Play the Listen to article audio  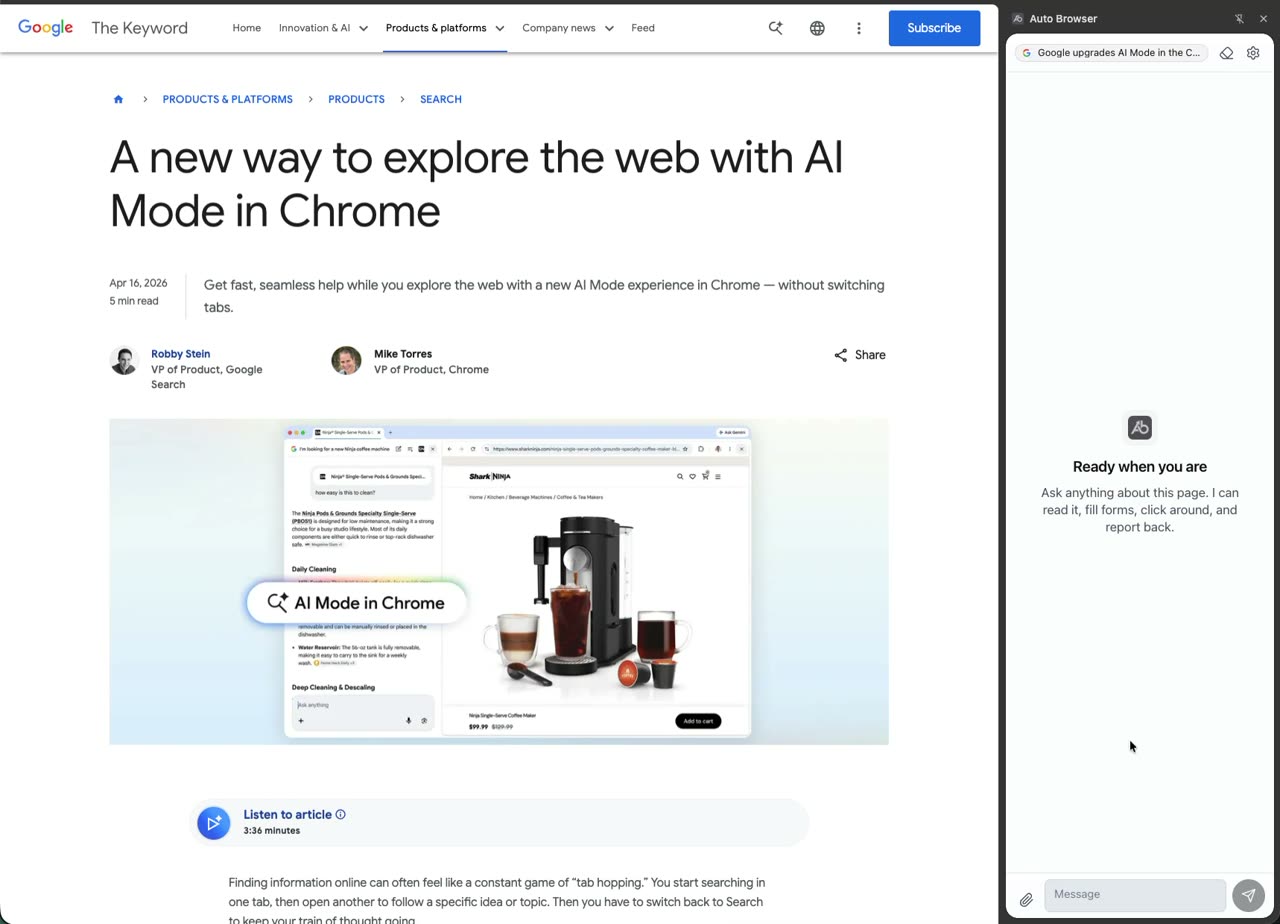pos(214,822)
